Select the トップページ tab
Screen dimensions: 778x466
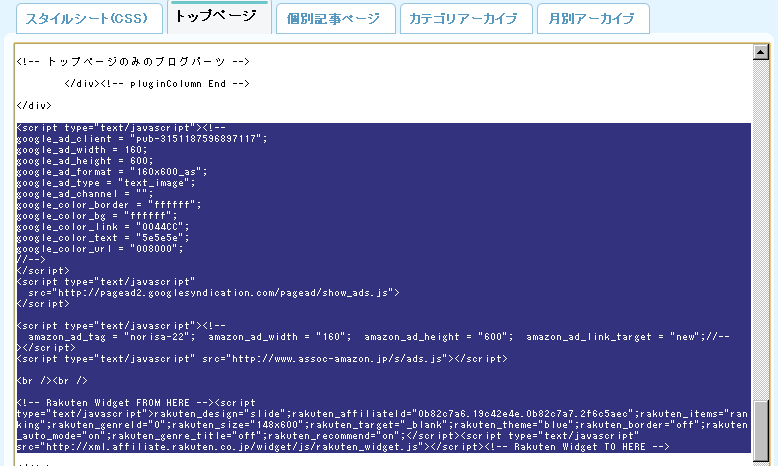pyautogui.click(x=219, y=17)
